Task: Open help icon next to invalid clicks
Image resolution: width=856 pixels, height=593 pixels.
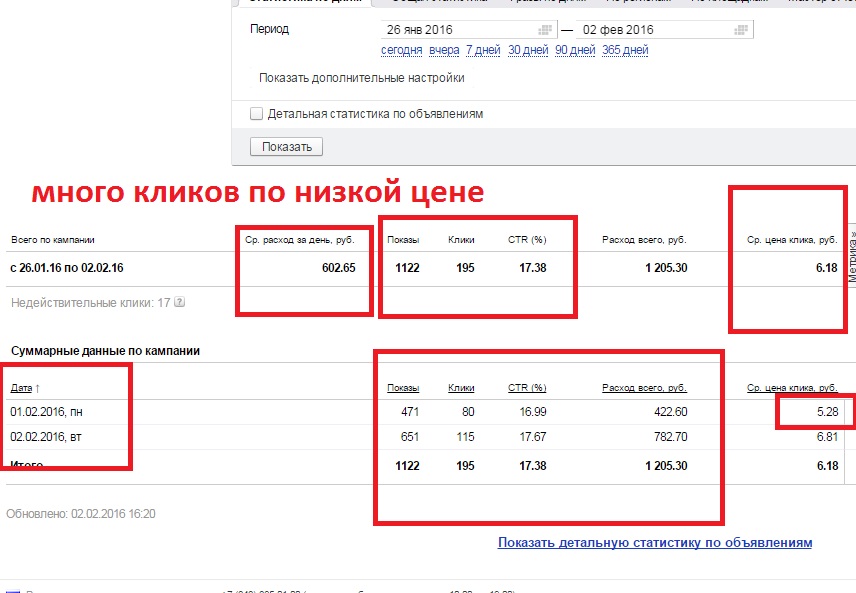Action: pos(179,302)
